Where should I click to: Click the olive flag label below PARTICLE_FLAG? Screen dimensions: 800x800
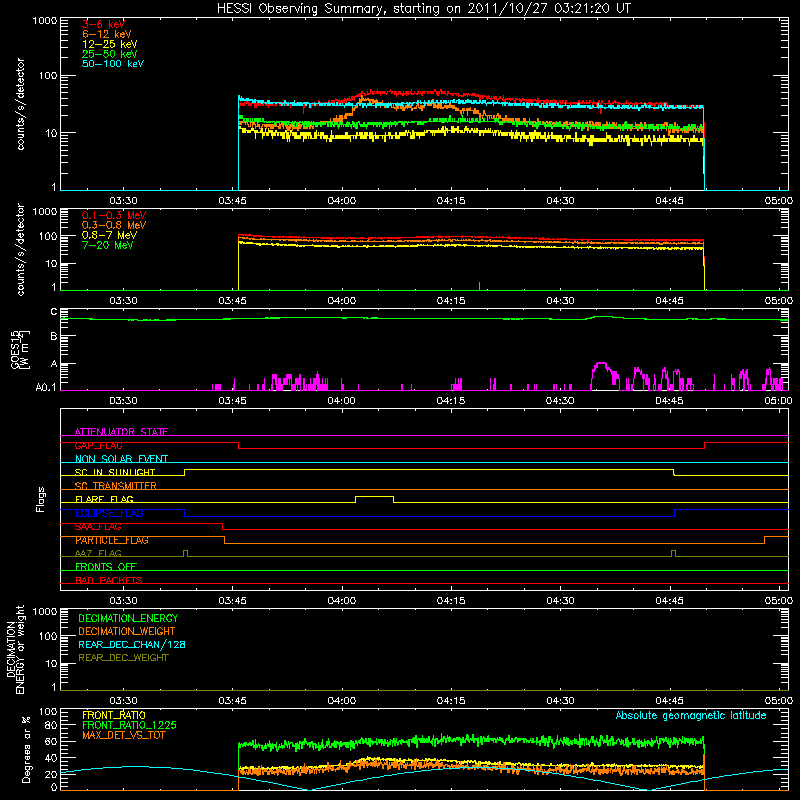pos(98,553)
